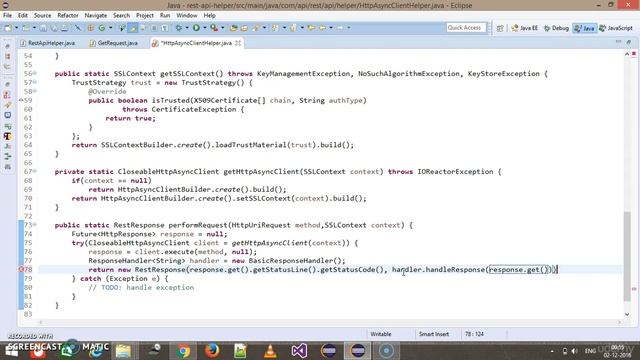The width and height of the screenshot is (640, 360).
Task: Click the 78 : 124 cursor position
Action: tap(474, 334)
